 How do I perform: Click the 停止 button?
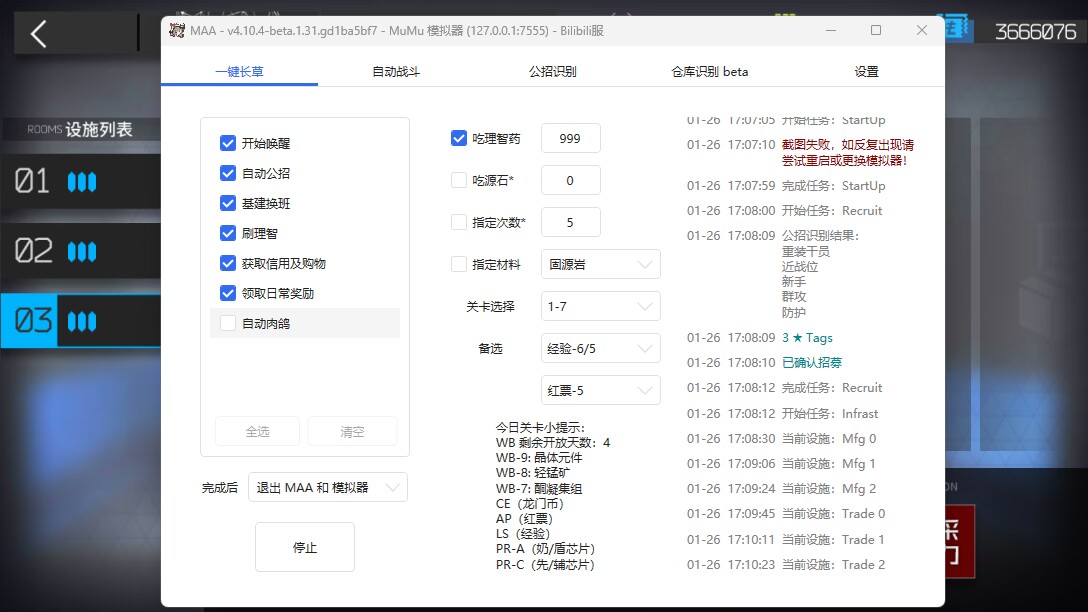coord(305,547)
